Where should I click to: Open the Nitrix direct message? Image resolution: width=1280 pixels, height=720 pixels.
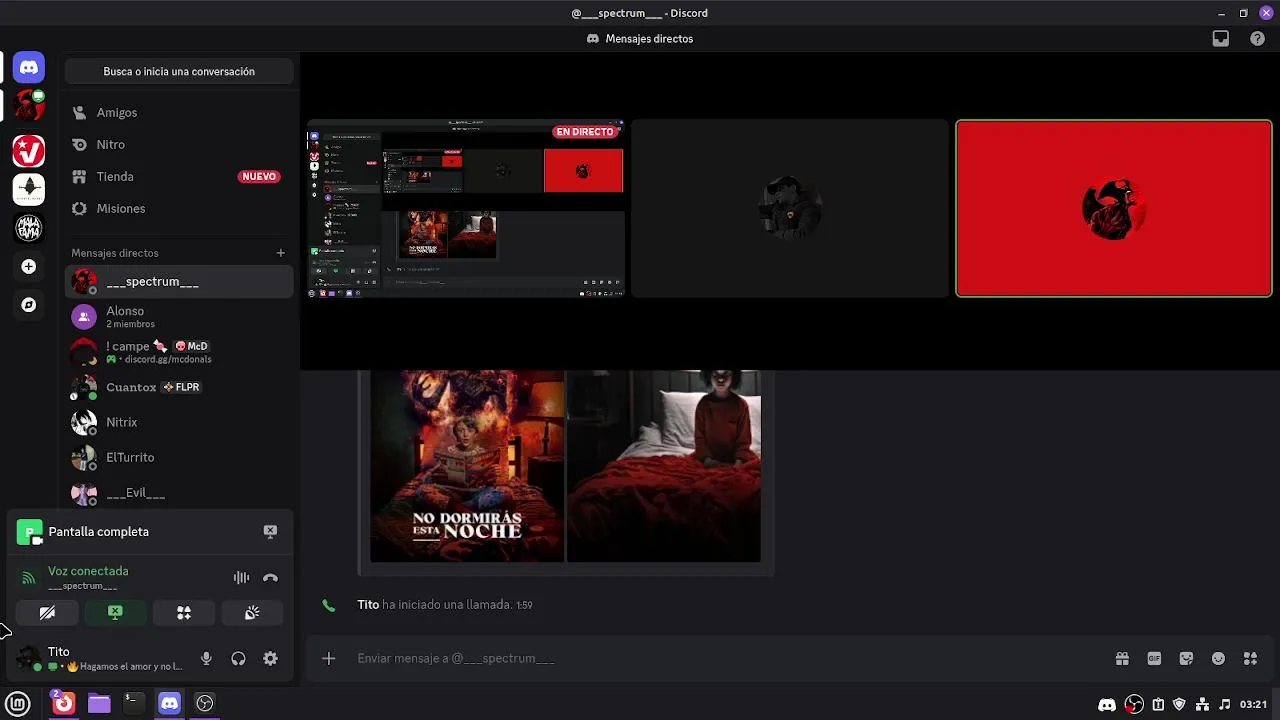click(x=179, y=422)
